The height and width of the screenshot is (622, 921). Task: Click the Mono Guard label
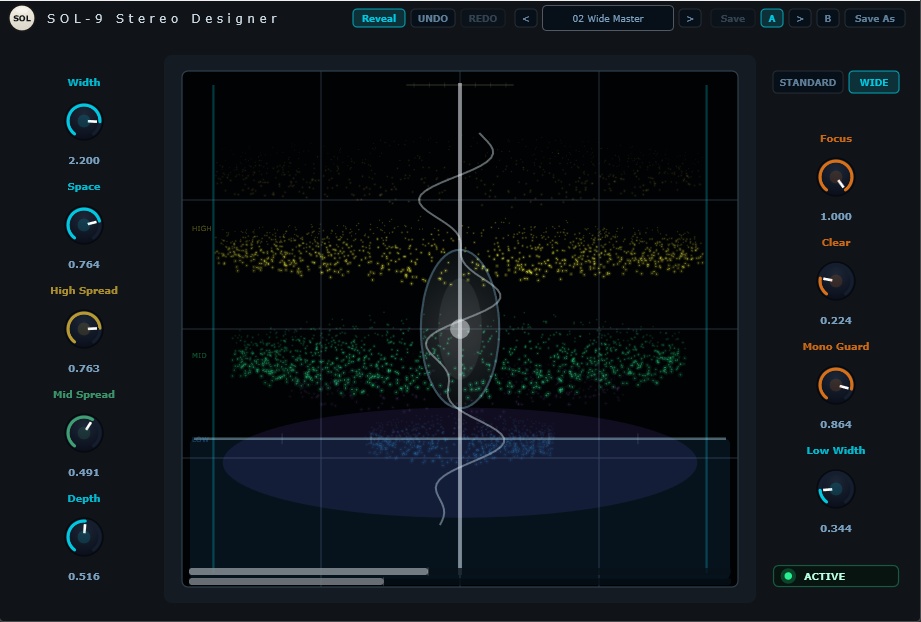[836, 347]
